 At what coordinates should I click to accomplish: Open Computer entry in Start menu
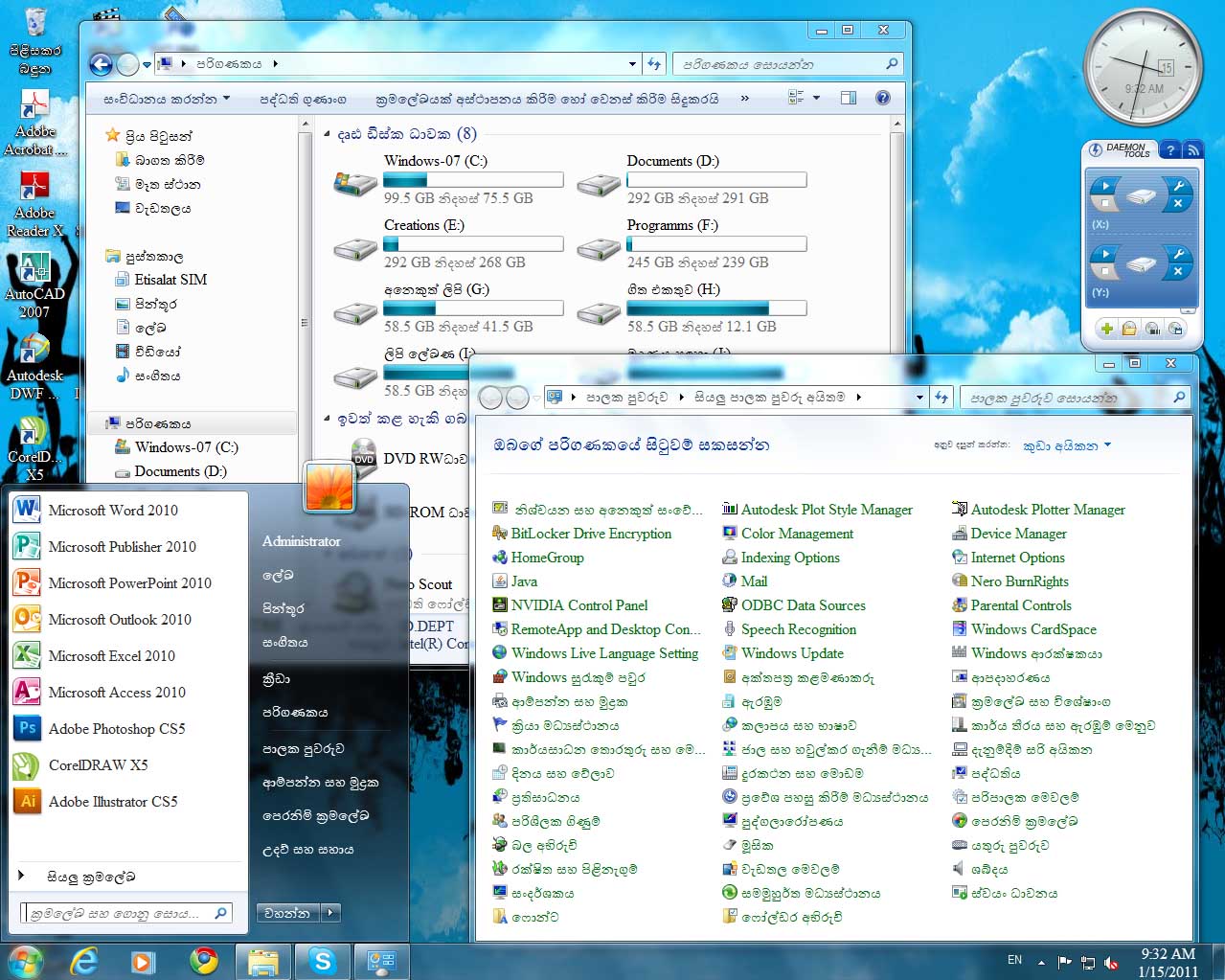(x=295, y=713)
